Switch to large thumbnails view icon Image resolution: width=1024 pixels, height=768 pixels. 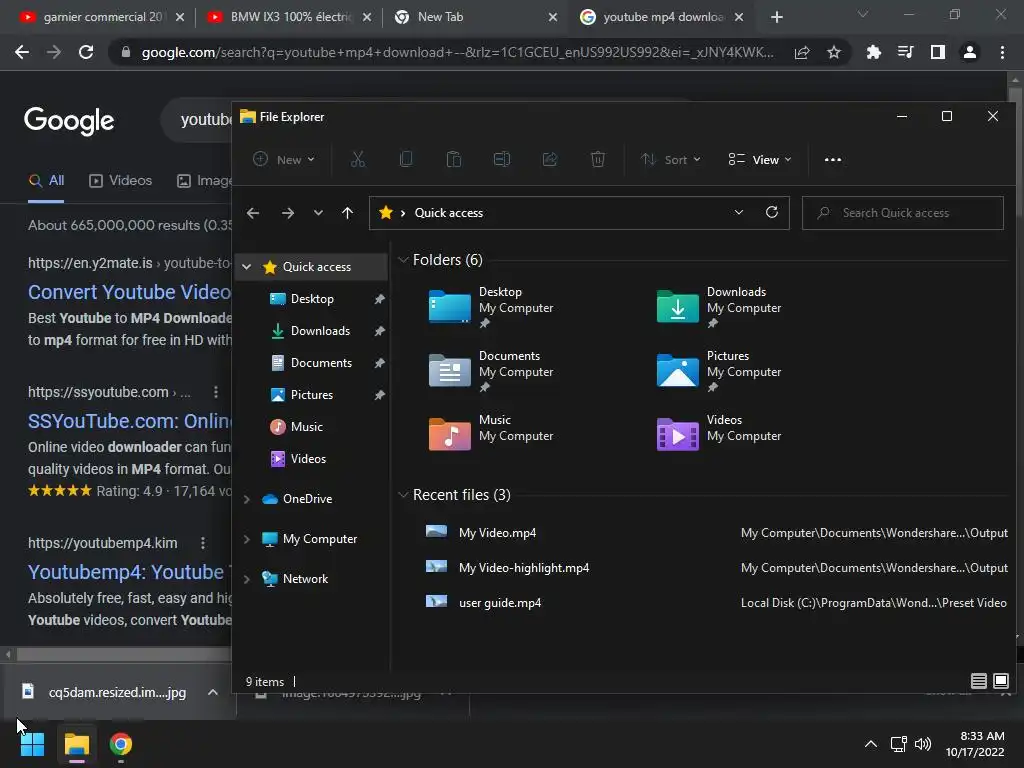point(1000,681)
